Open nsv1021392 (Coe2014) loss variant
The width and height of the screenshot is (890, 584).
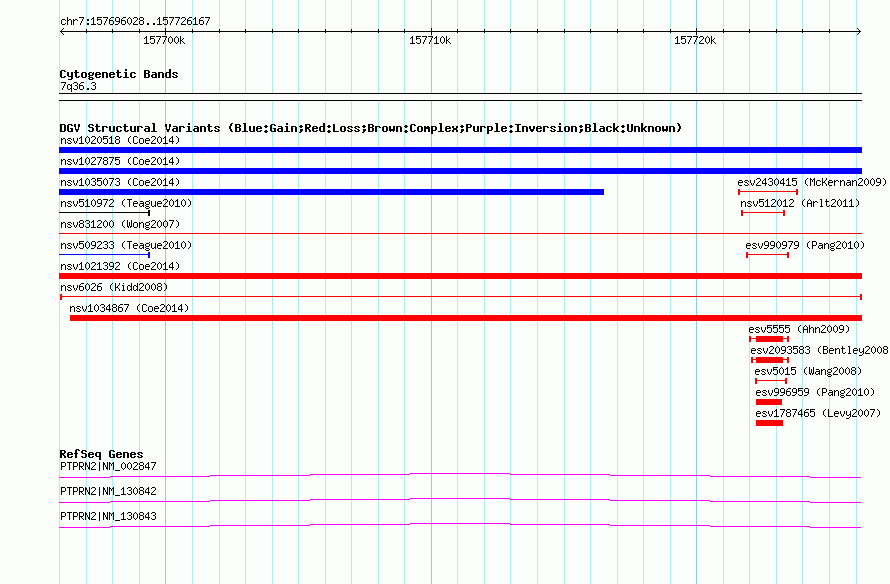[x=120, y=266]
